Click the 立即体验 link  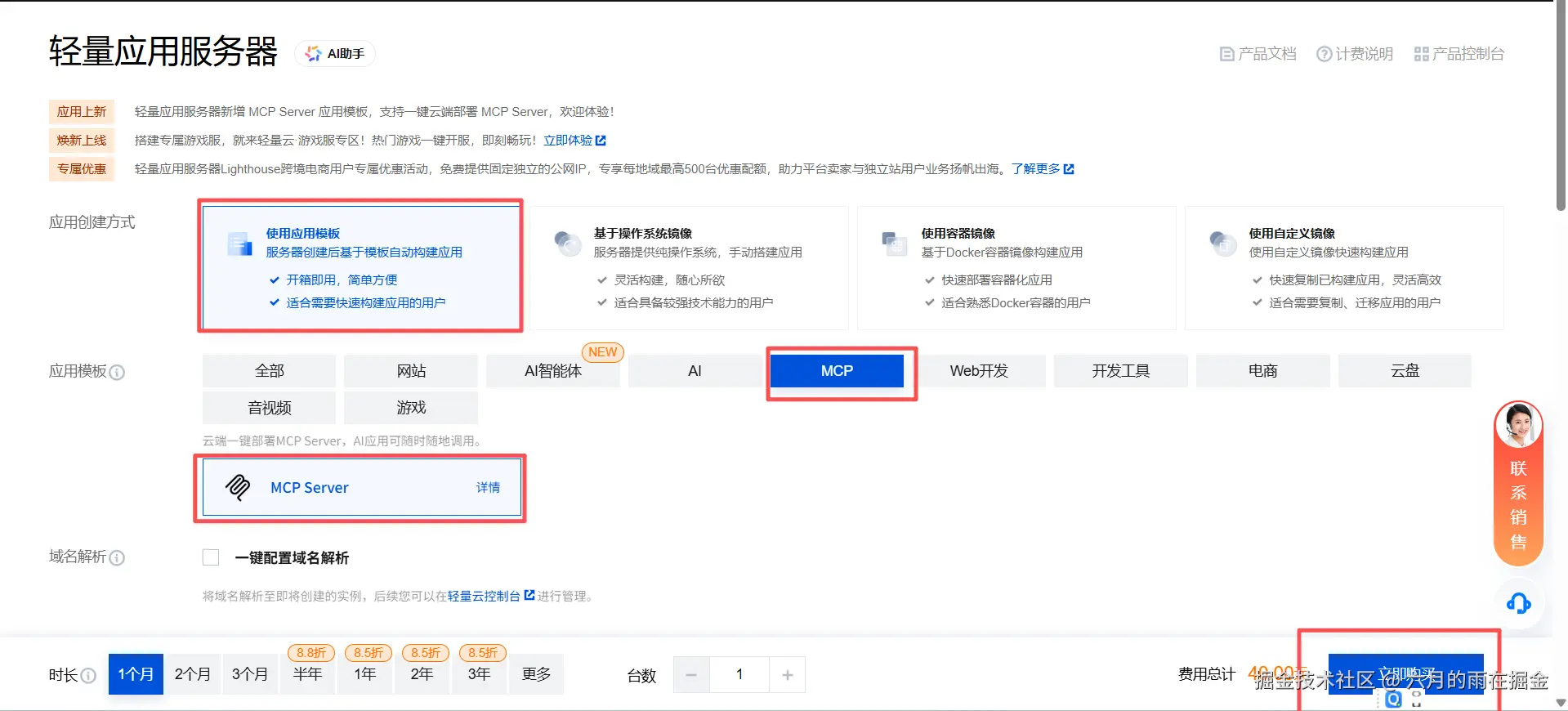click(568, 141)
